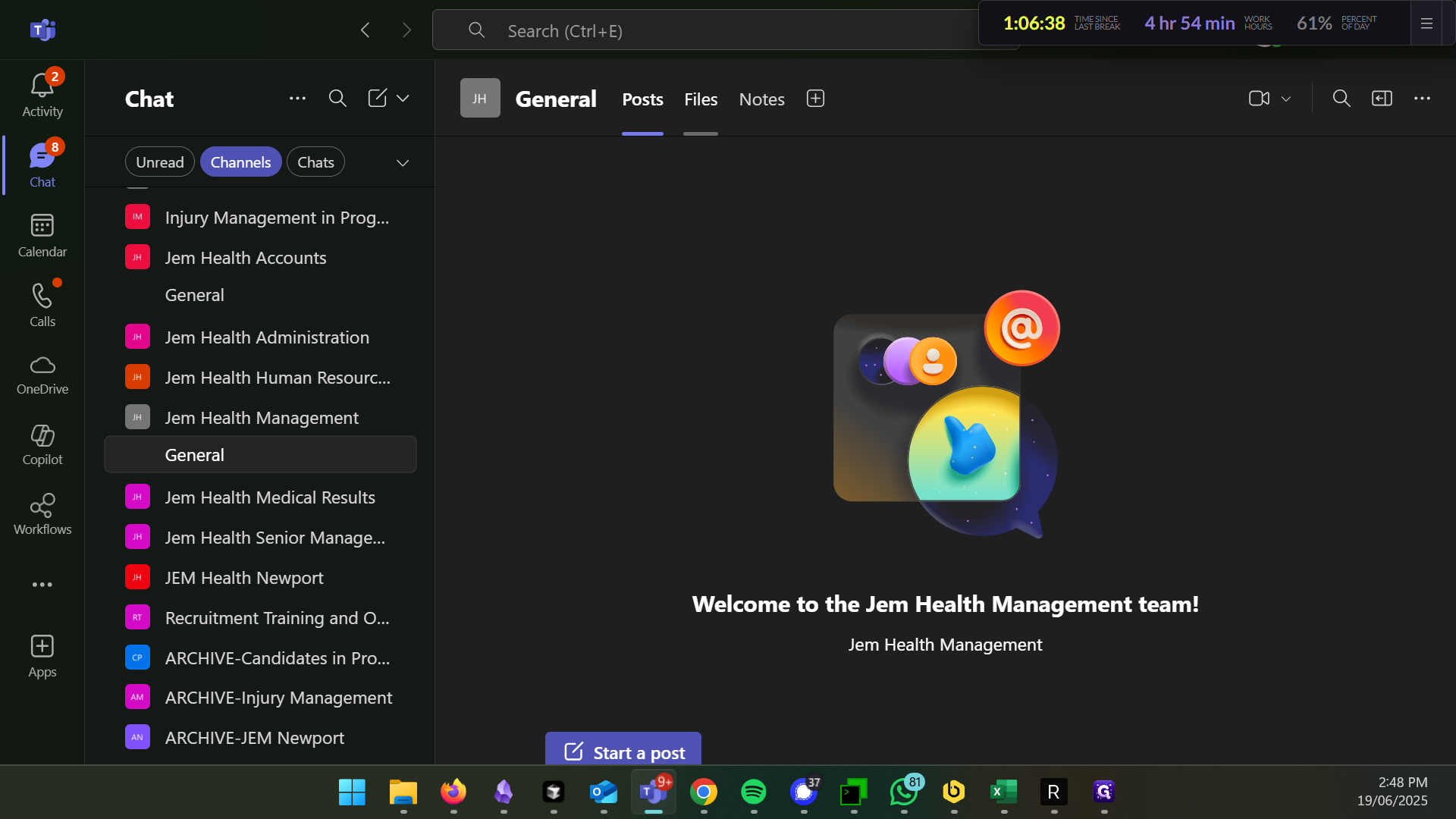Viewport: 1456px width, 819px height.
Task: Select General under Jem Health Management
Action: point(260,455)
